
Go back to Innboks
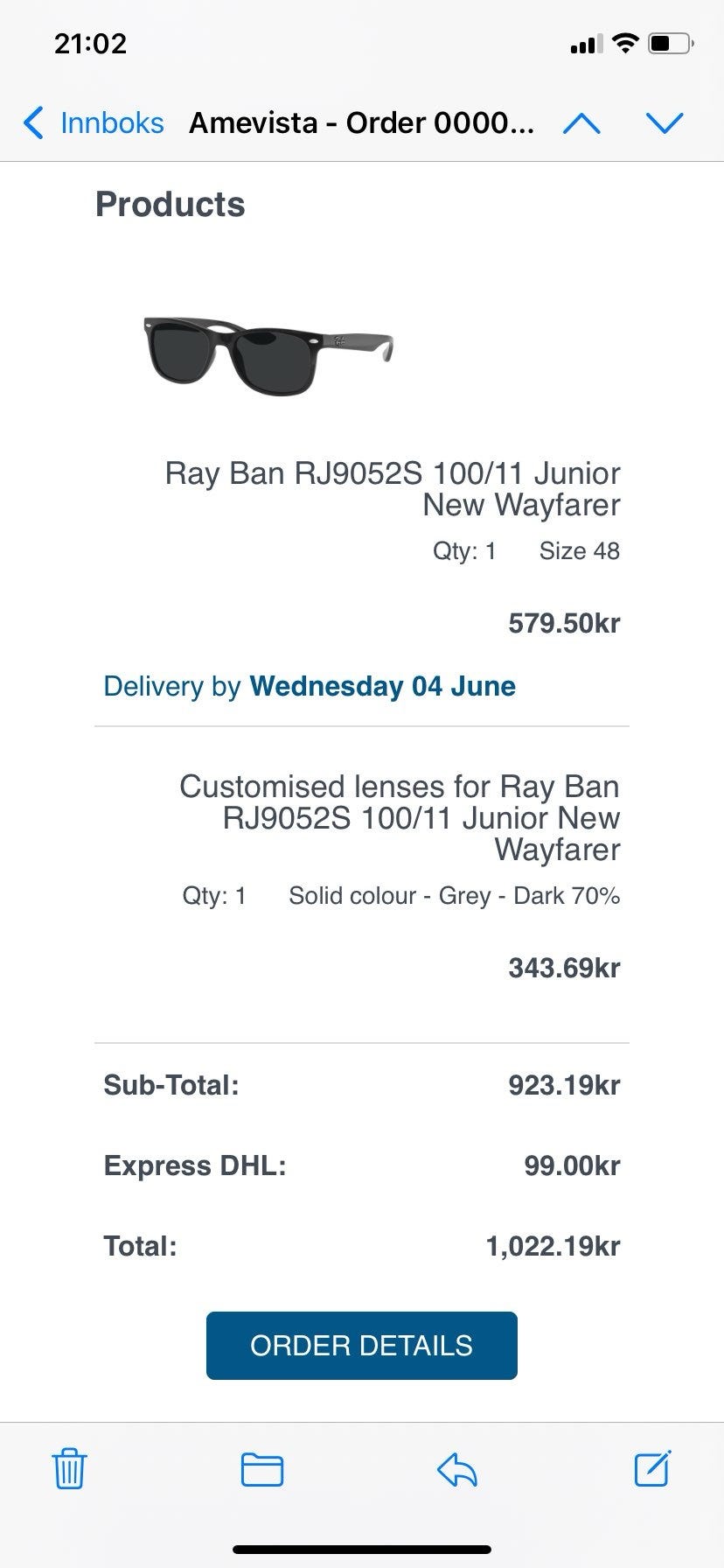(112, 123)
